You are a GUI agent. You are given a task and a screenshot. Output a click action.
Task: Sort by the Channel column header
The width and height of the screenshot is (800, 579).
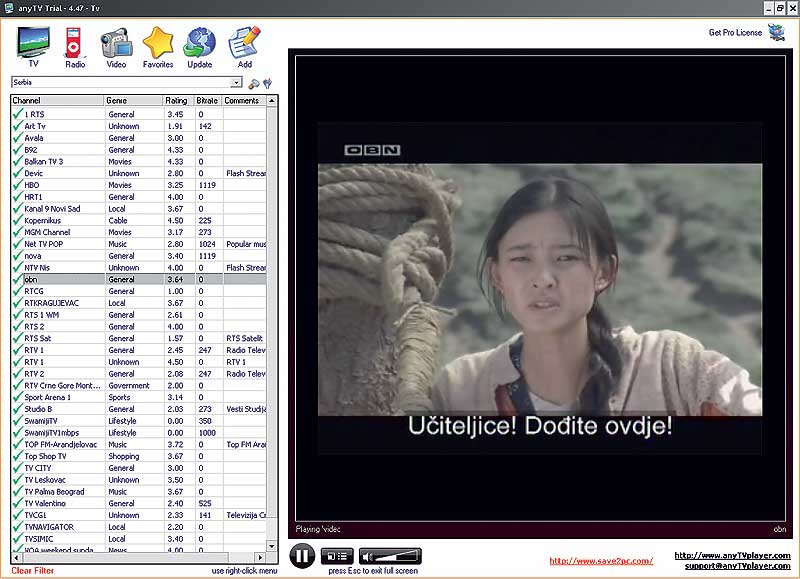click(x=57, y=100)
